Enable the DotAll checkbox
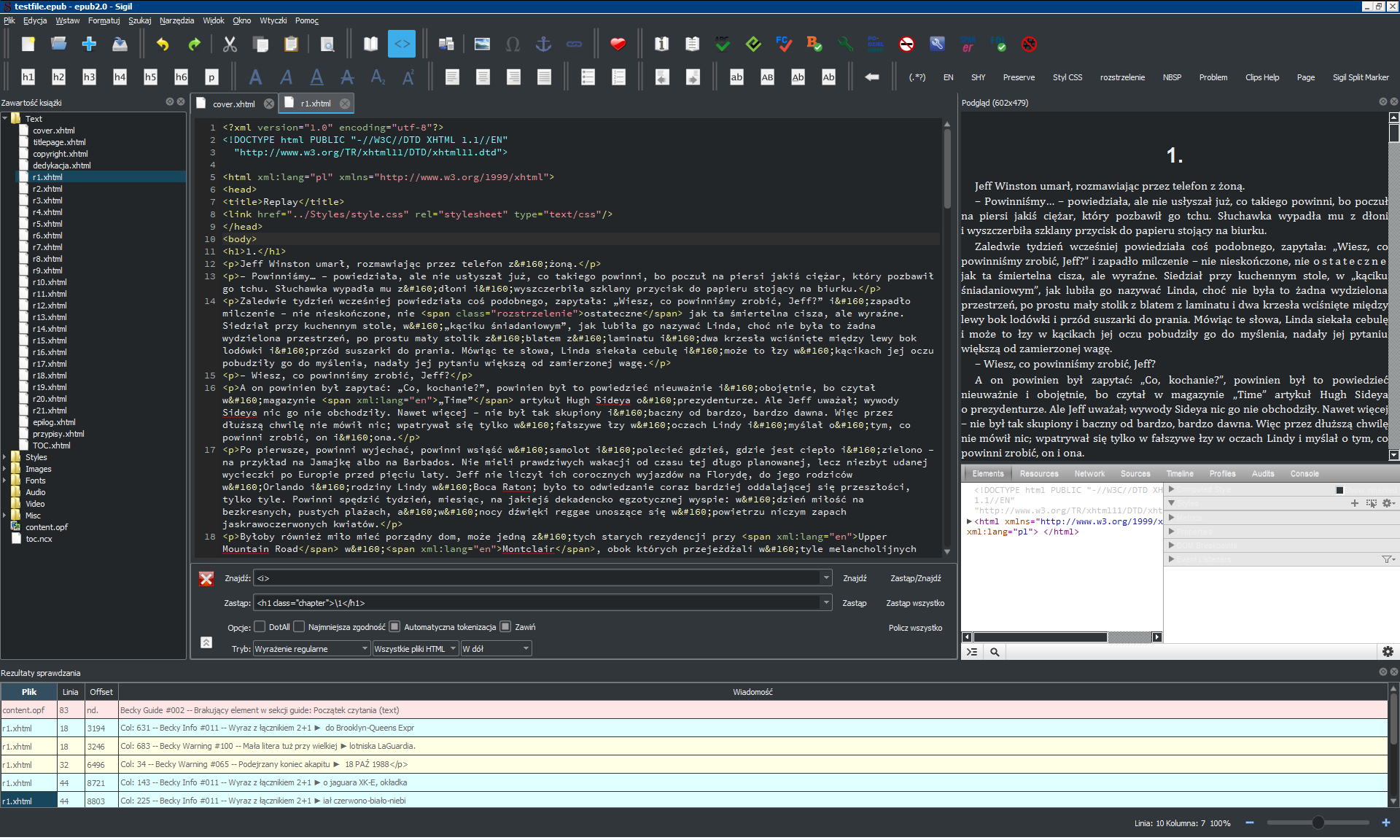Image resolution: width=1400 pixels, height=840 pixels. click(x=260, y=627)
